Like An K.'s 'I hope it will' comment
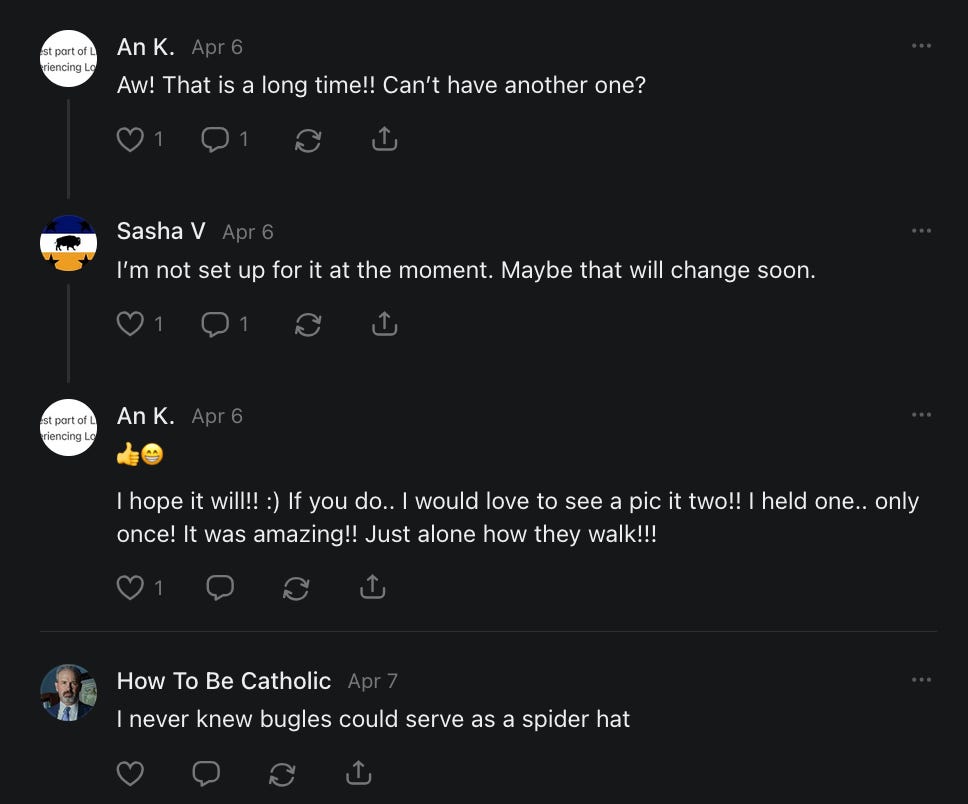The image size is (968, 804). click(131, 588)
